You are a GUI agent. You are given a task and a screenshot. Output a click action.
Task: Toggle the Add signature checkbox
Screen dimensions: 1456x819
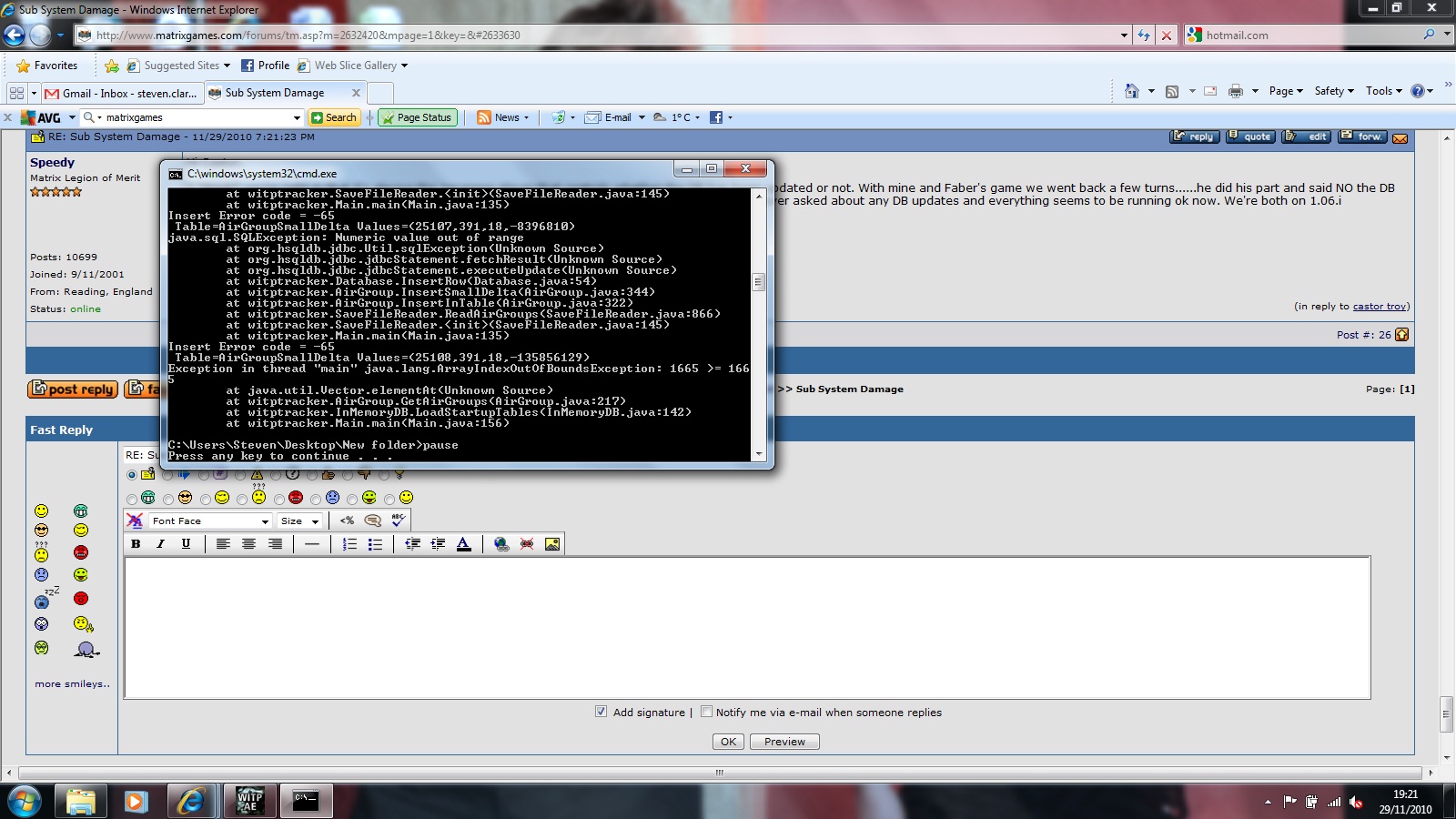(x=601, y=712)
